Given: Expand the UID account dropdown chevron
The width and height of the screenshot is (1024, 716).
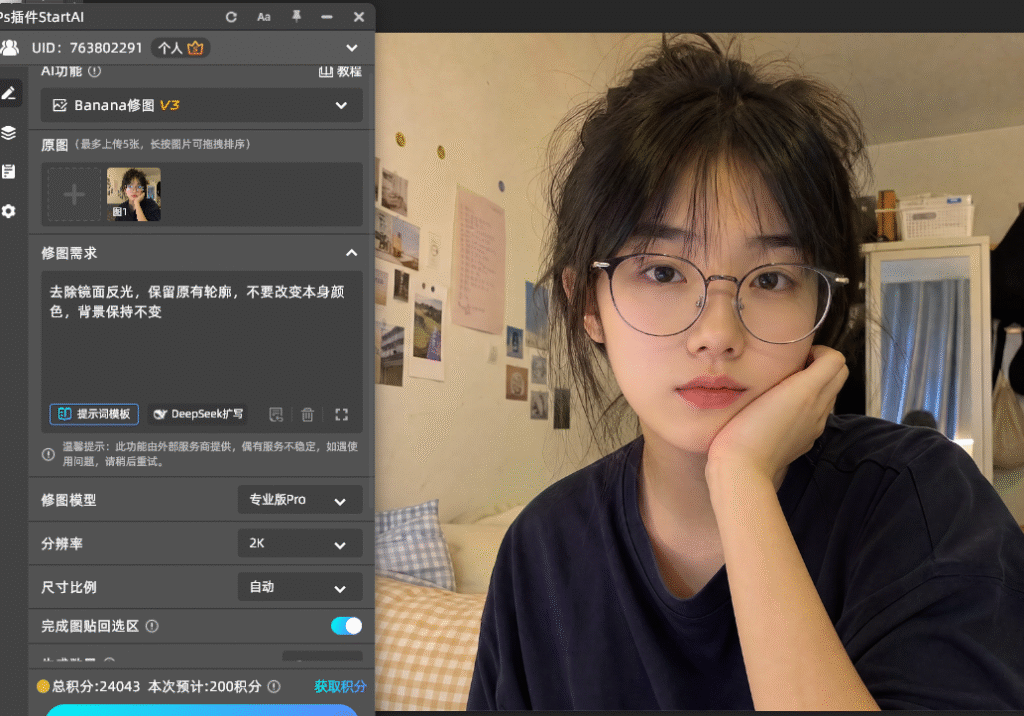Looking at the screenshot, I should click(352, 48).
